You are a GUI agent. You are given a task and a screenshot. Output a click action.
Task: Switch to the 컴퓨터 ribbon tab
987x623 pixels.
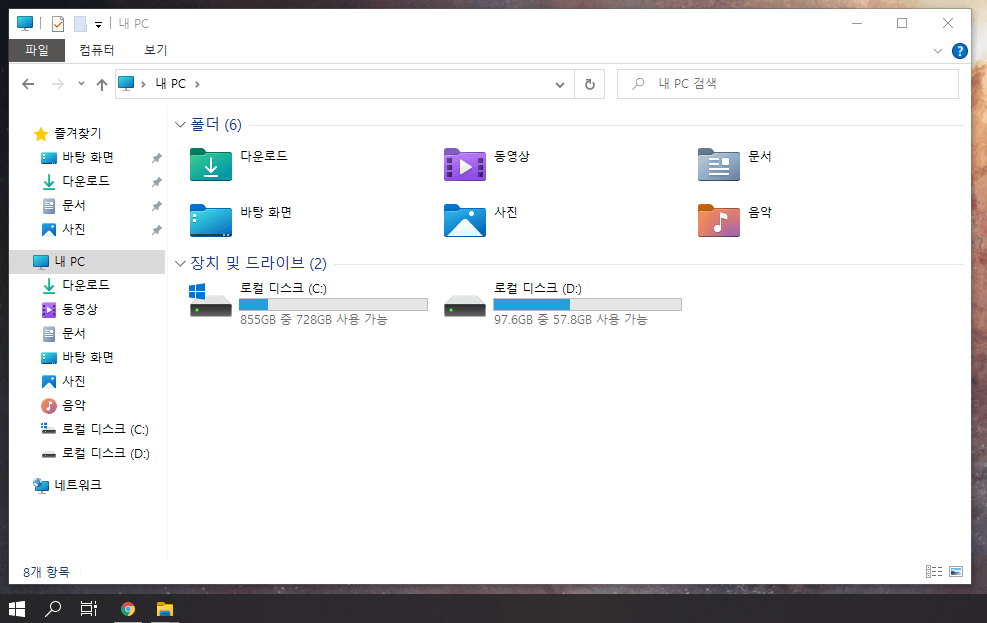tap(96, 50)
